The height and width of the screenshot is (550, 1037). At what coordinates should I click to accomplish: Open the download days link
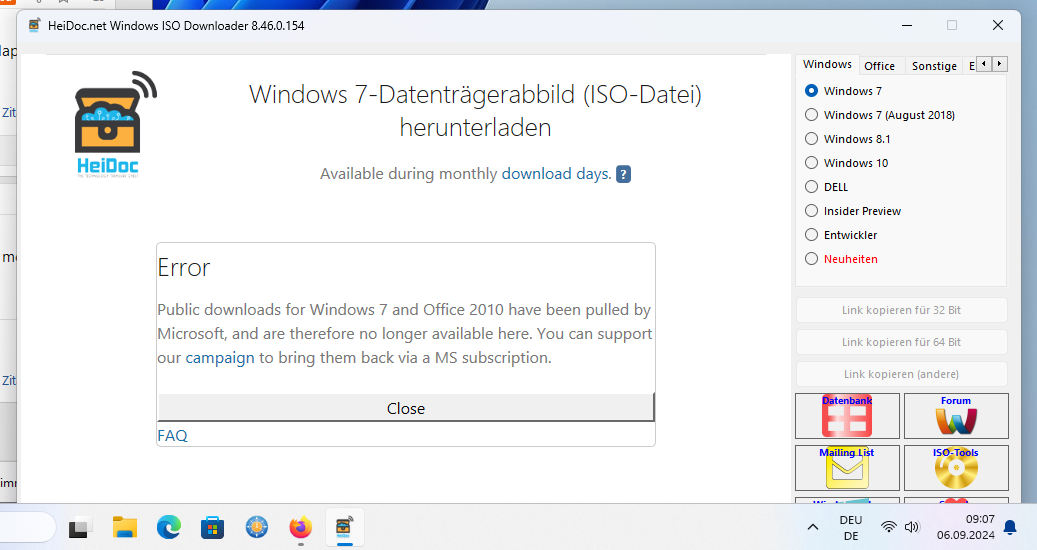point(556,174)
